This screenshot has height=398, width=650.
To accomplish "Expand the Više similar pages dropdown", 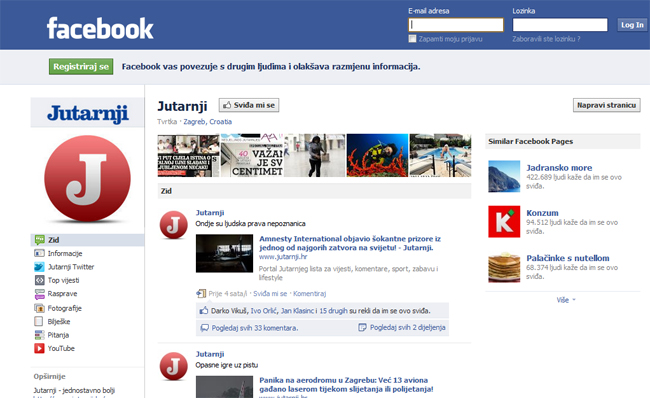I will [x=566, y=300].
